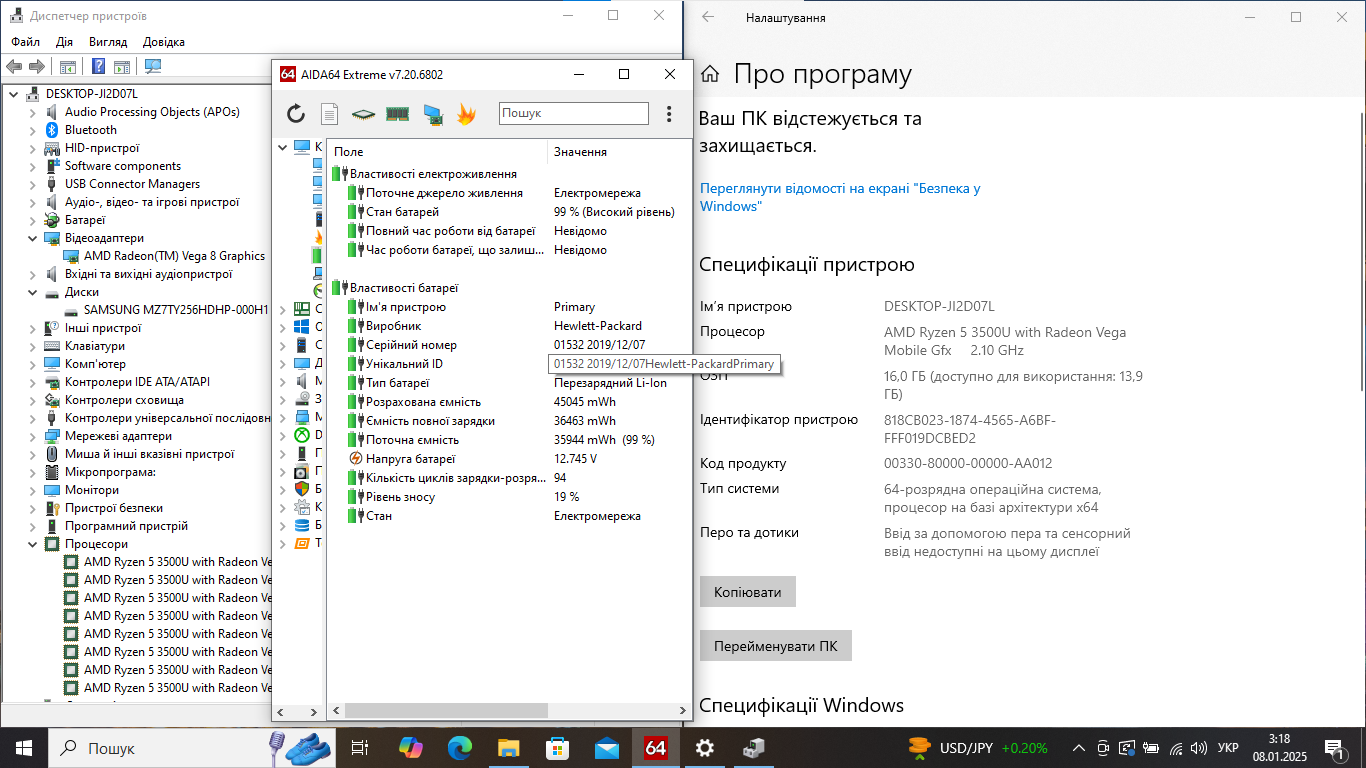Expand the Монітори node

tap(33, 490)
